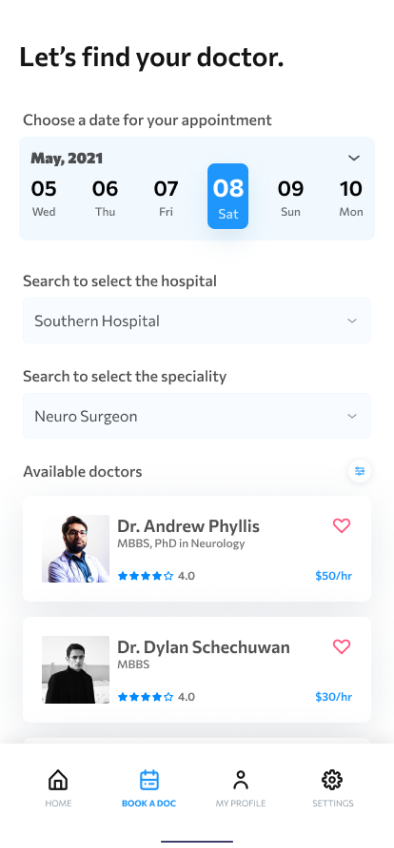Favorite Dr. Andrew Phyllis with heart icon
Image resolution: width=394 pixels, height=848 pixels.
pos(342,526)
